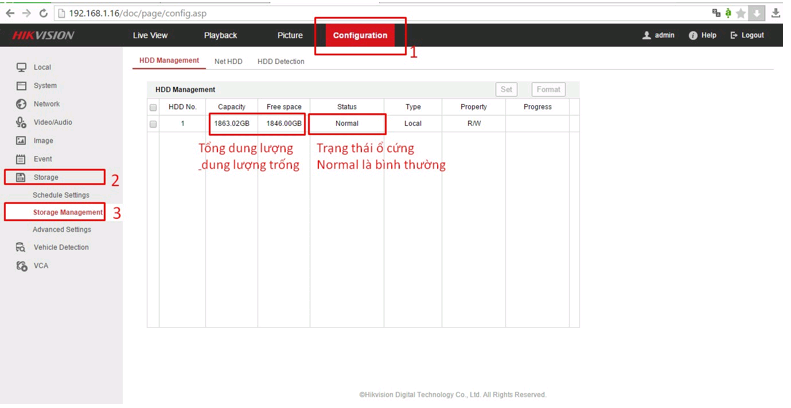Tick the select-all checkbox in HDD table header
This screenshot has height=408, width=791.
[x=153, y=107]
